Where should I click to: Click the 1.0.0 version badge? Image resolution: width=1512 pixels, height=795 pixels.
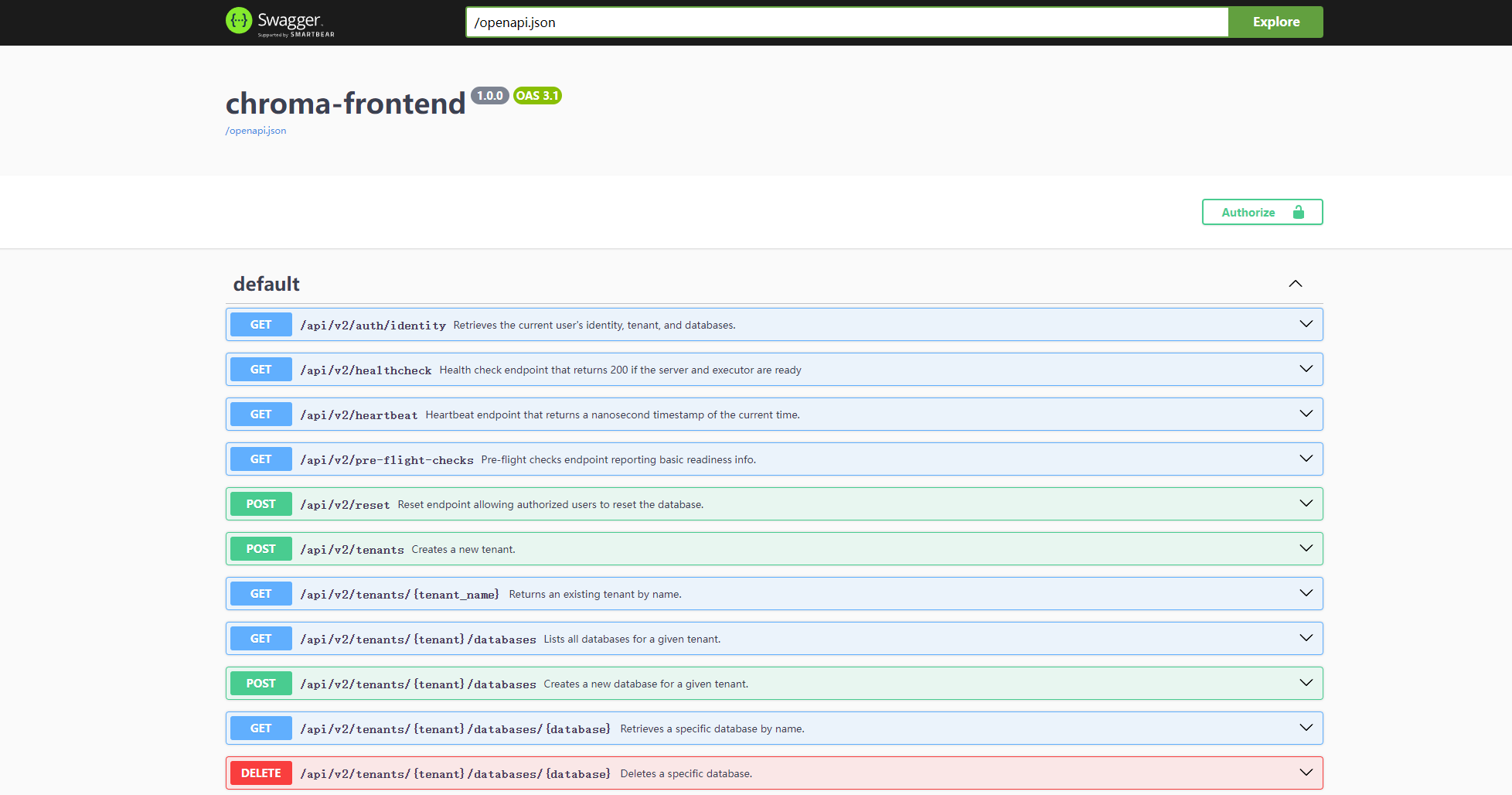pos(489,96)
